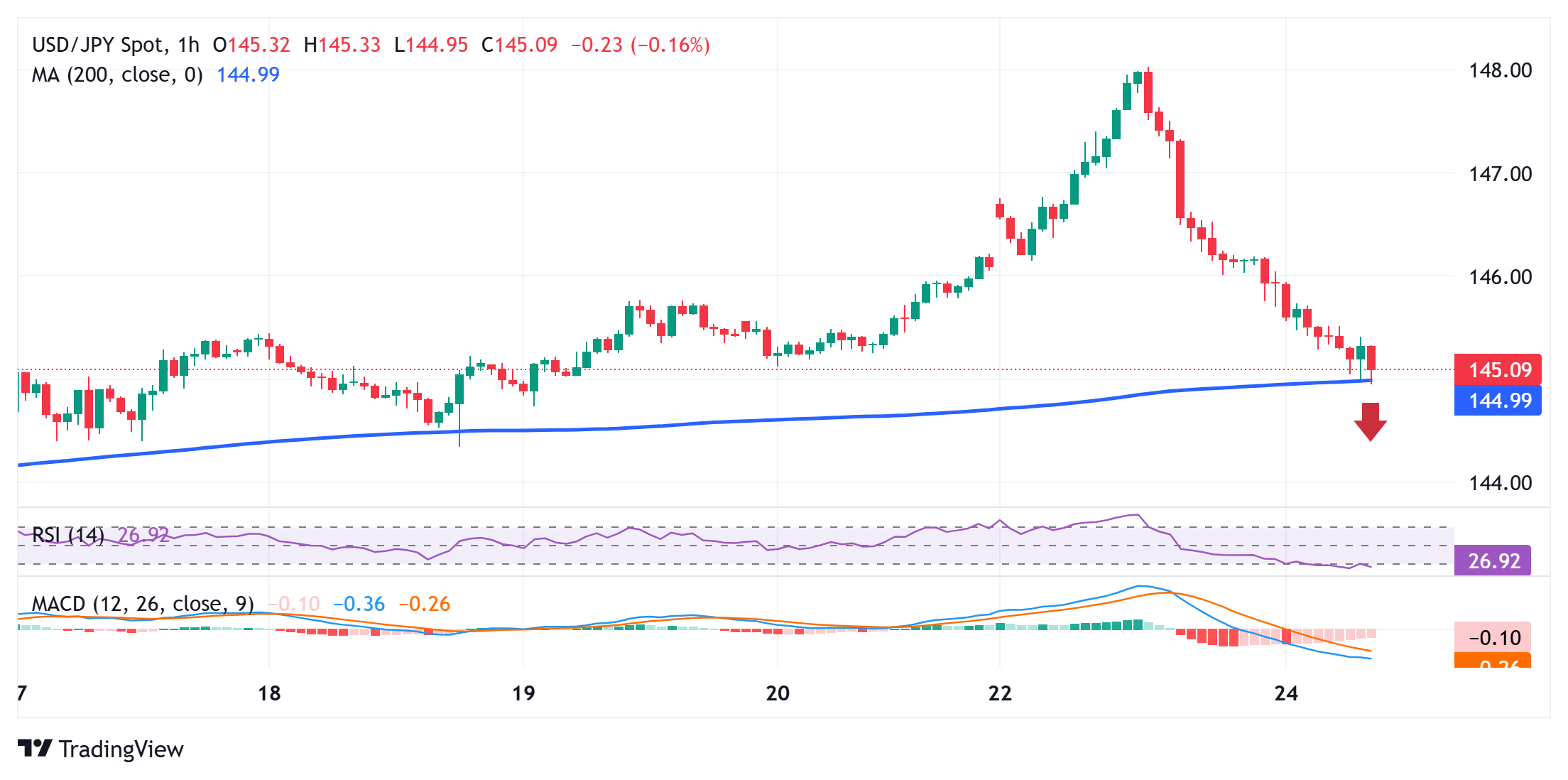1568x780 pixels.
Task: Click the blue MACD value -0.36
Action: click(x=359, y=604)
